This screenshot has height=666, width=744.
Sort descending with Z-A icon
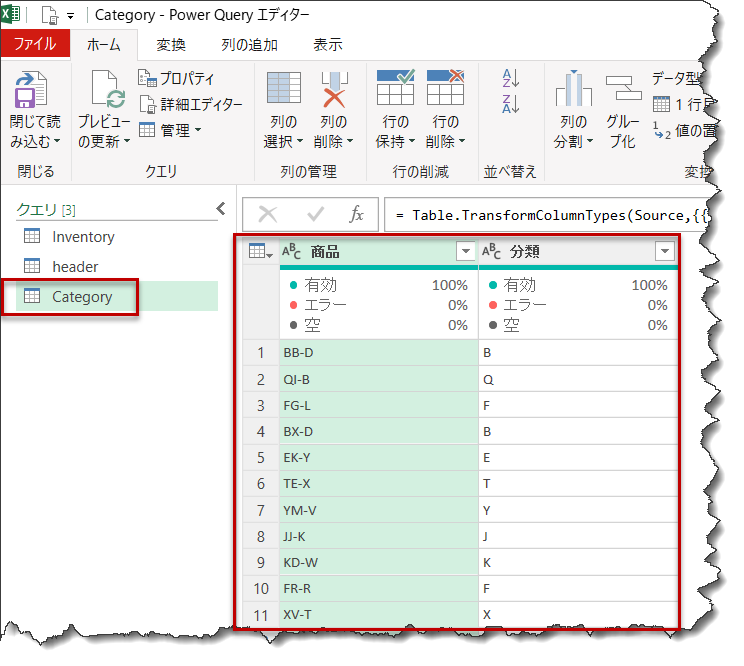click(x=511, y=104)
